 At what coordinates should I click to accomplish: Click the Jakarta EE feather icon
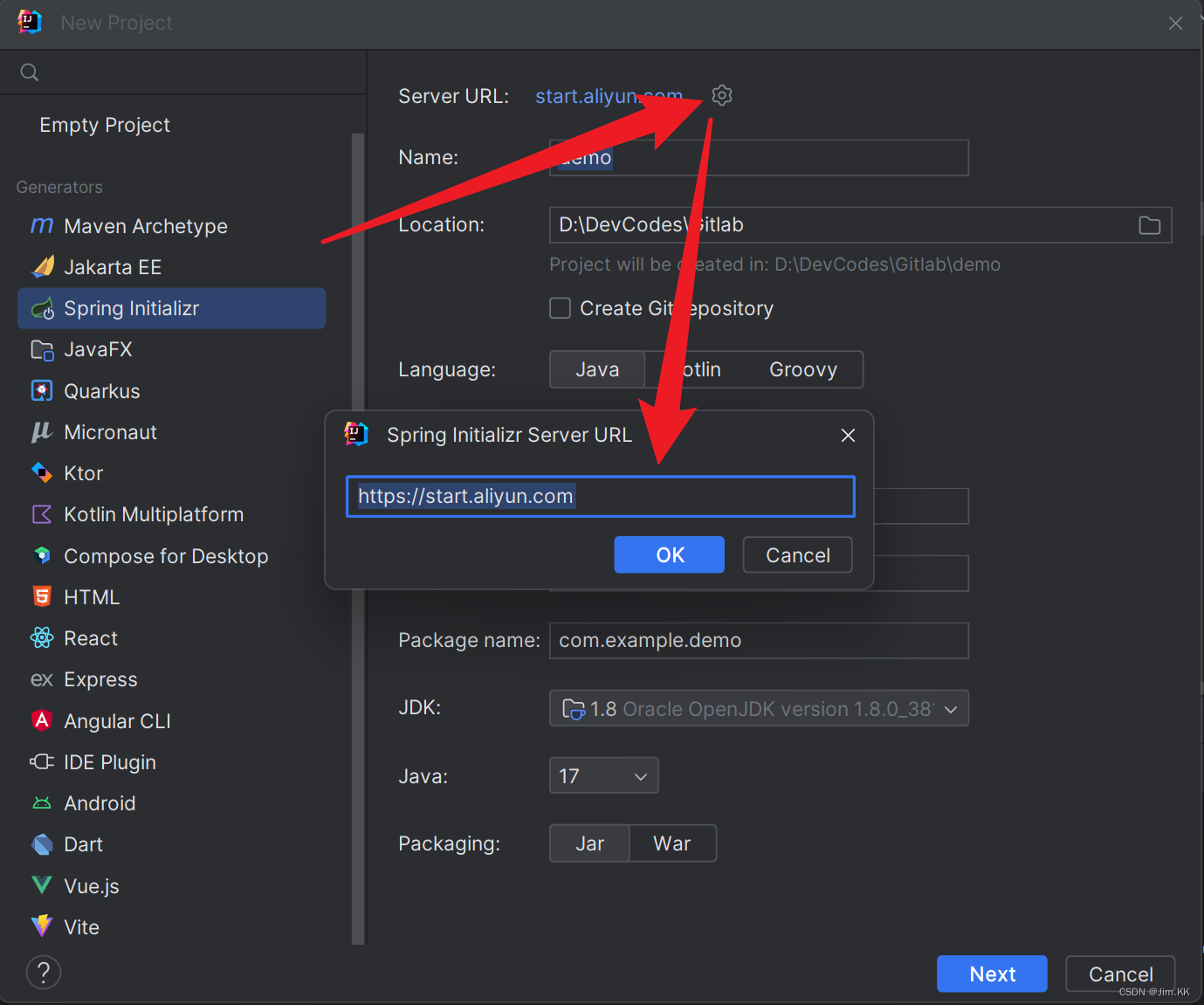(x=42, y=267)
